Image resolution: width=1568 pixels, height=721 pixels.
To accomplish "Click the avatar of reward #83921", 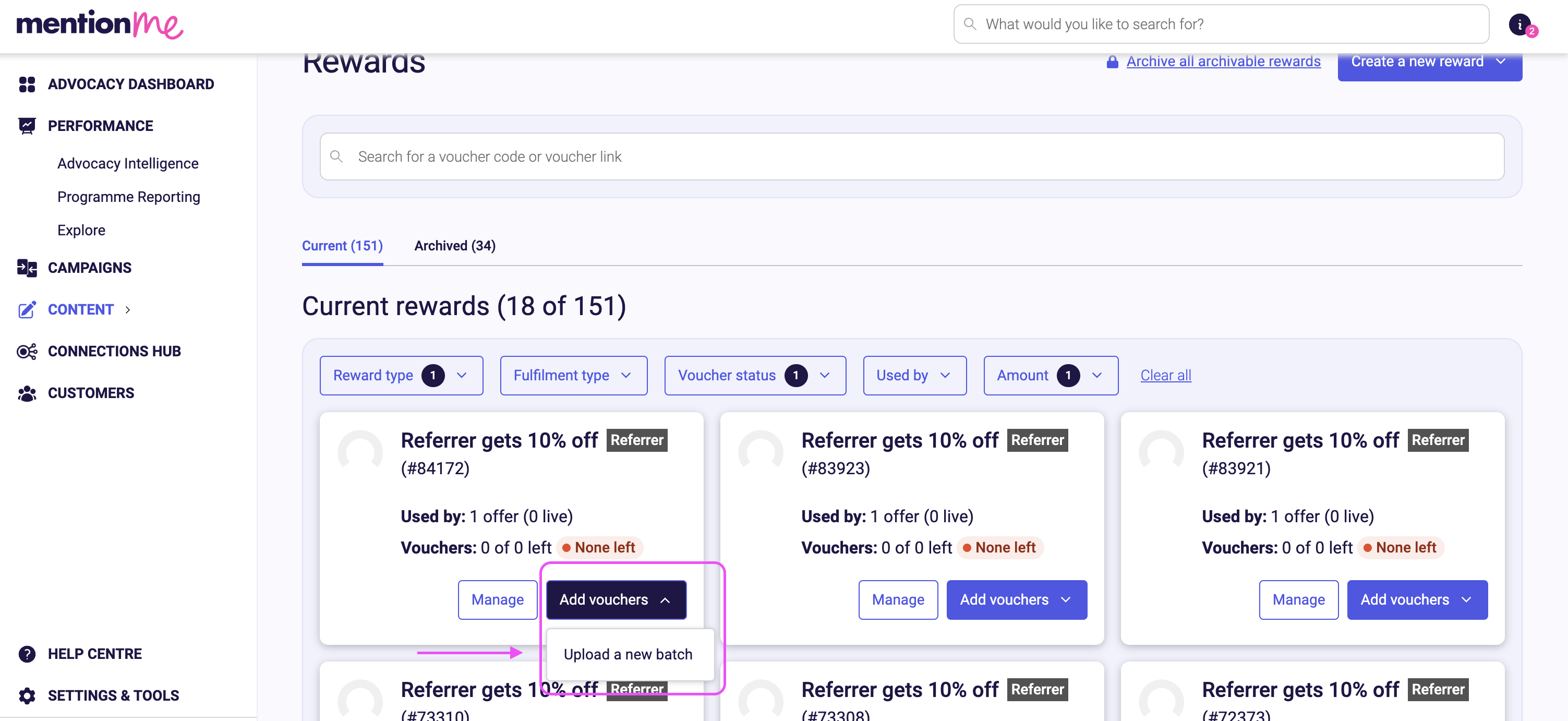I will (1161, 452).
